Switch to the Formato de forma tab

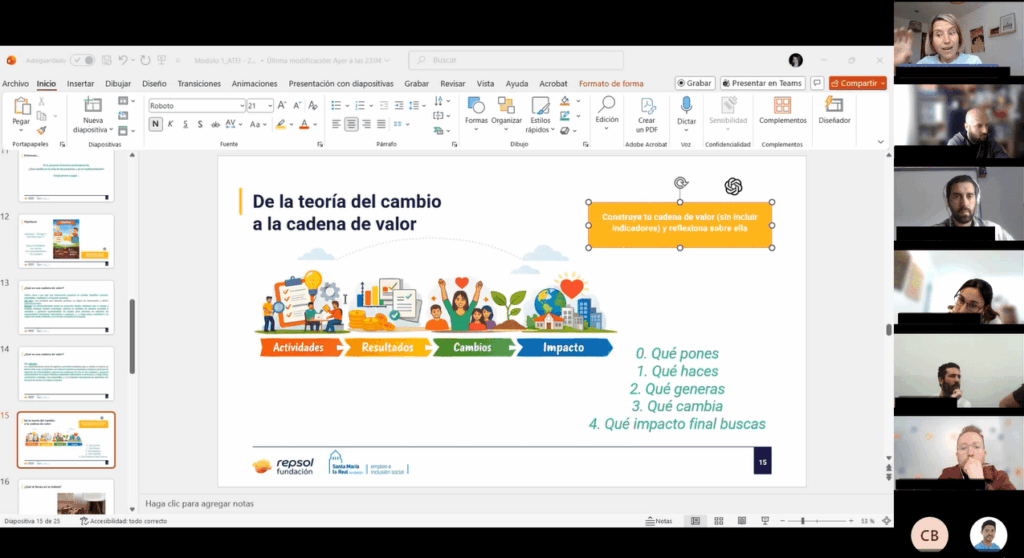point(611,84)
